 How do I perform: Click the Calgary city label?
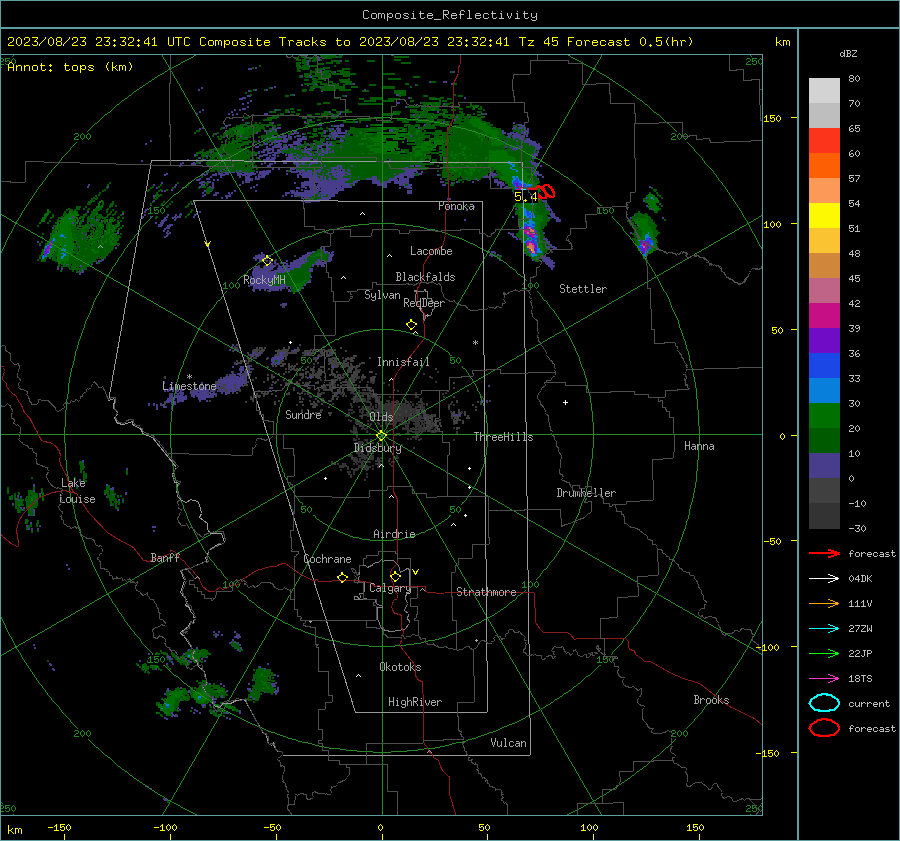pyautogui.click(x=390, y=588)
